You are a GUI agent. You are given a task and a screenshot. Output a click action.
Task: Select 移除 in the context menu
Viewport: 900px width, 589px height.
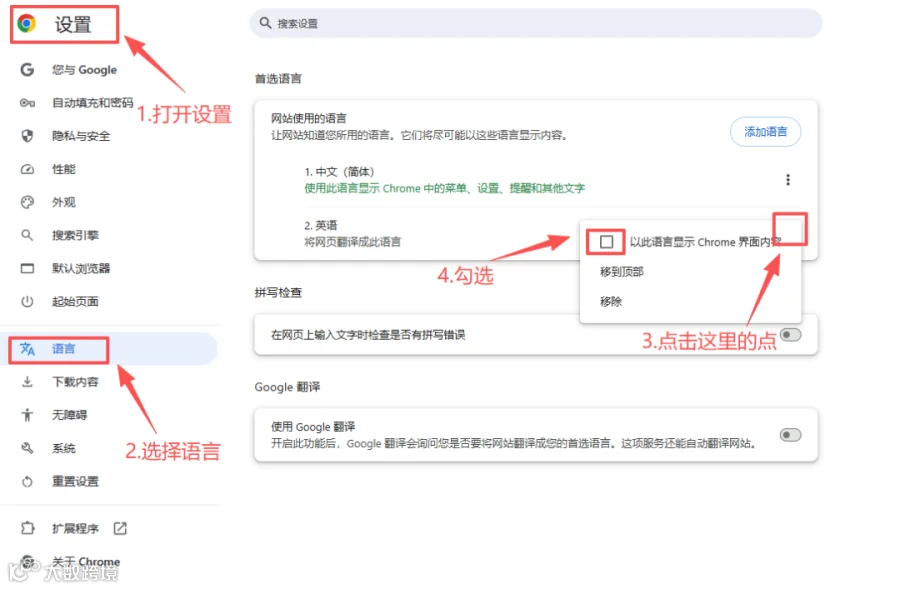(x=611, y=302)
